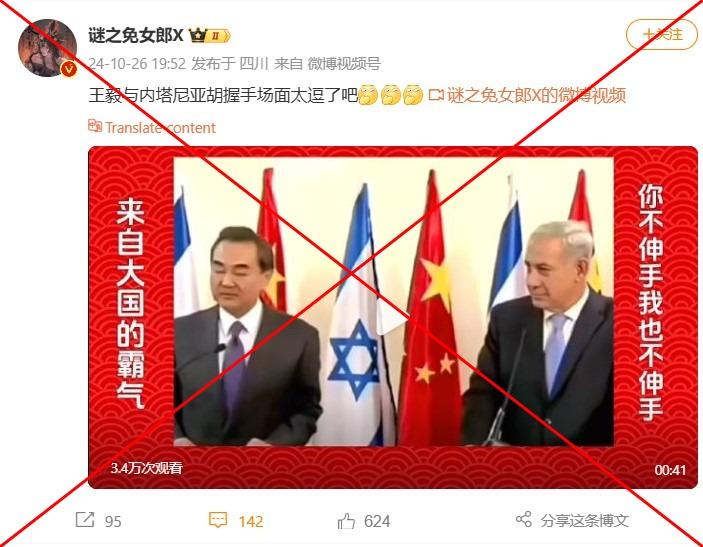
Task: Click the translate icon beside Translate content
Action: click(x=95, y=126)
